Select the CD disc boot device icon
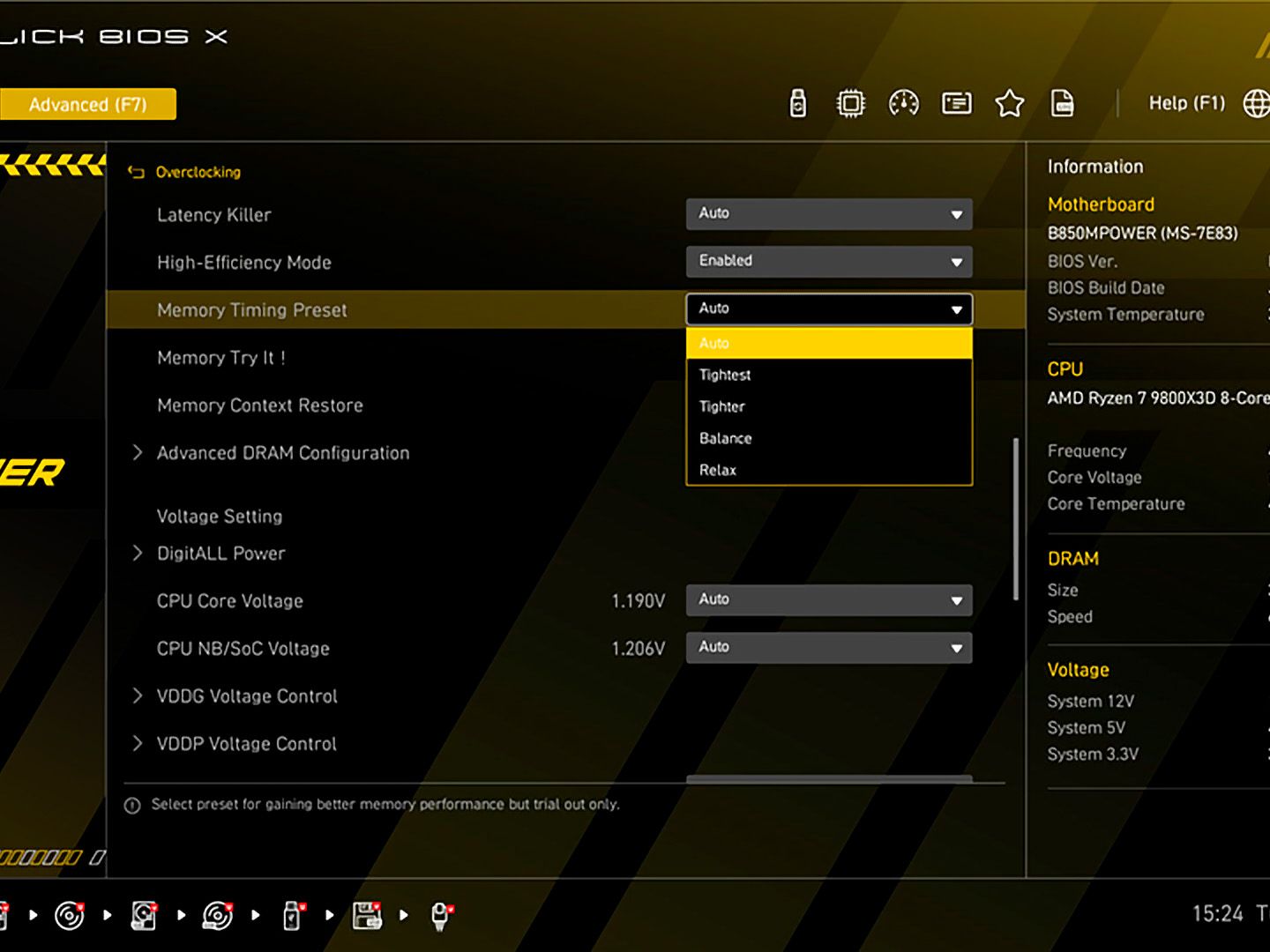 click(x=70, y=916)
